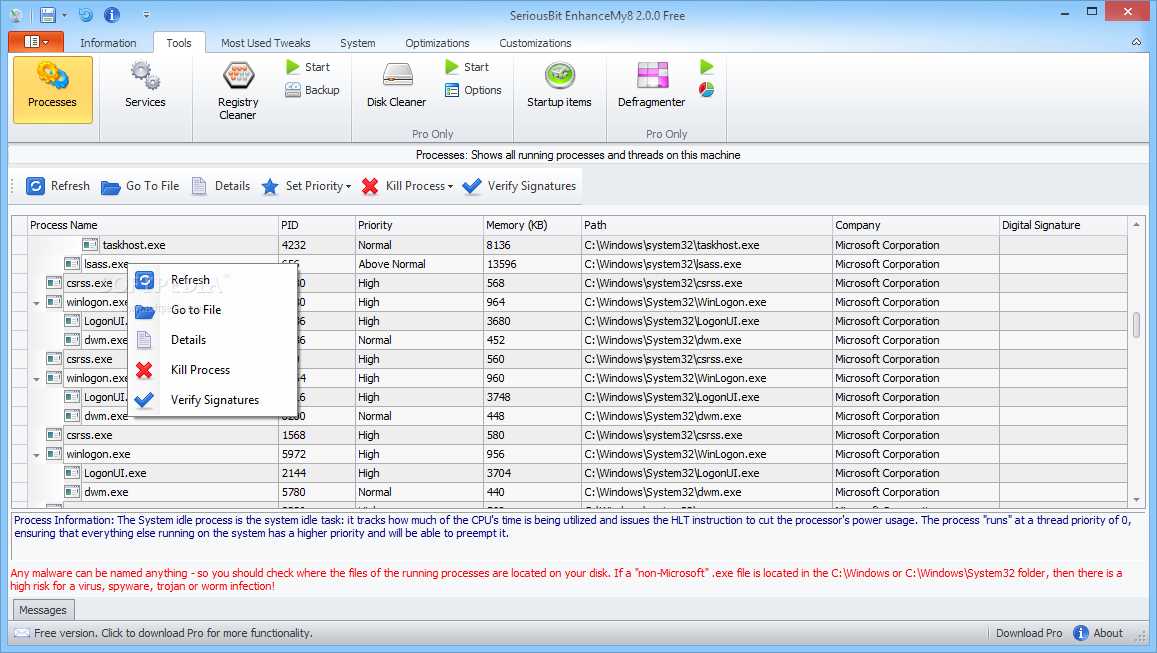The height and width of the screenshot is (653, 1157).
Task: Choose Verify Signatures from context menu
Action: coord(213,400)
